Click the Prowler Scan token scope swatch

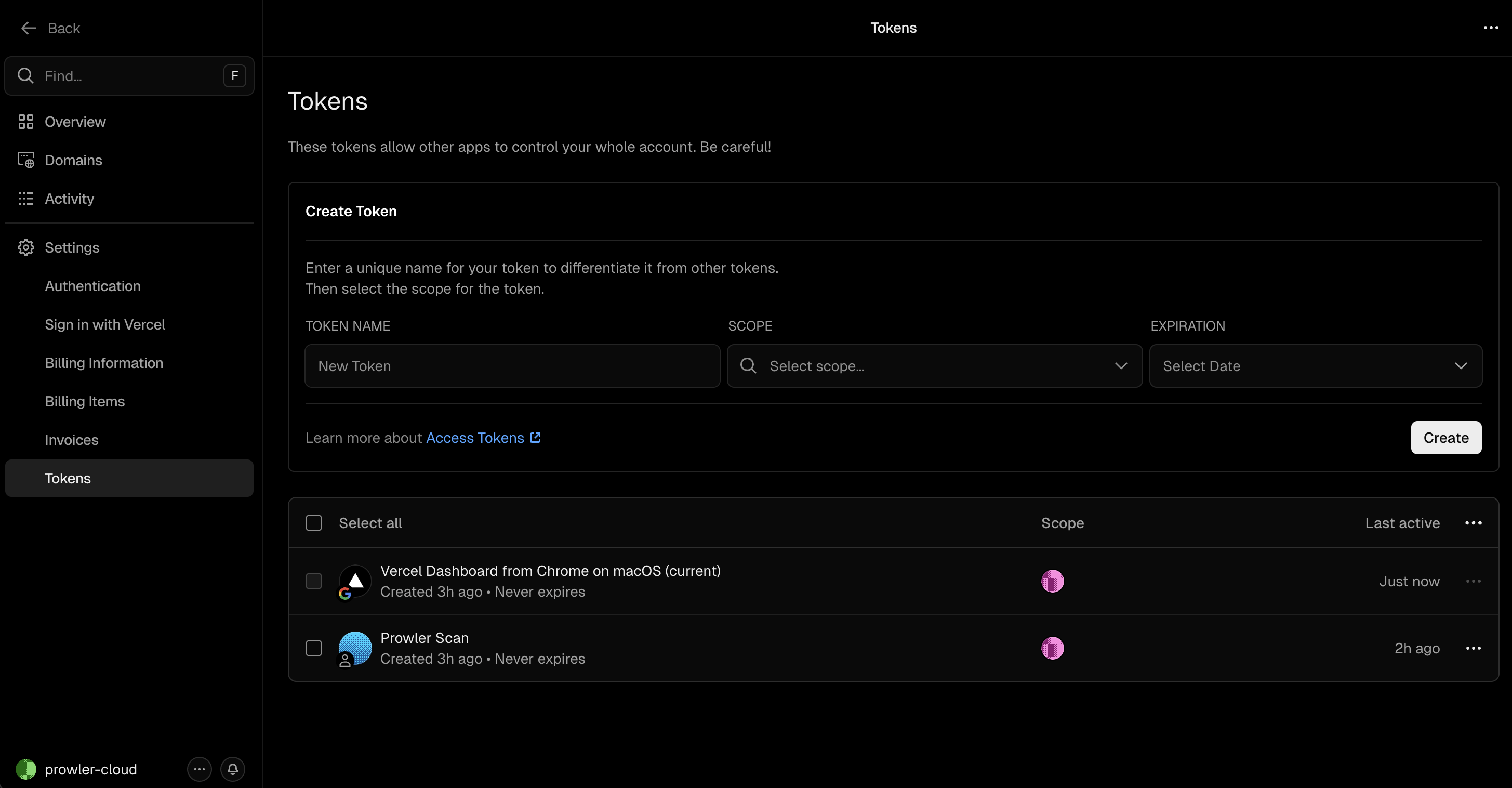(x=1052, y=648)
